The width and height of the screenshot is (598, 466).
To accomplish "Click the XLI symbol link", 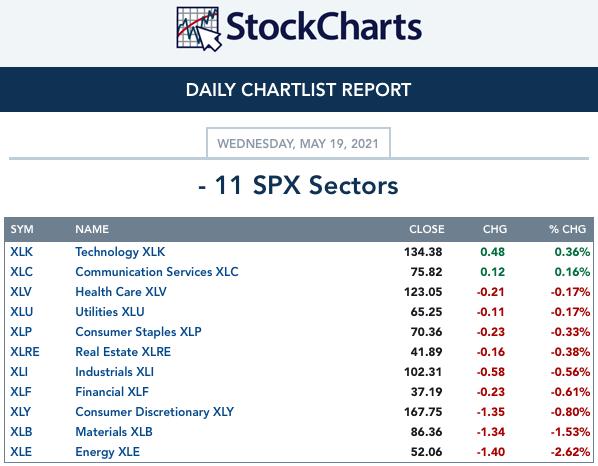I will click(19, 372).
